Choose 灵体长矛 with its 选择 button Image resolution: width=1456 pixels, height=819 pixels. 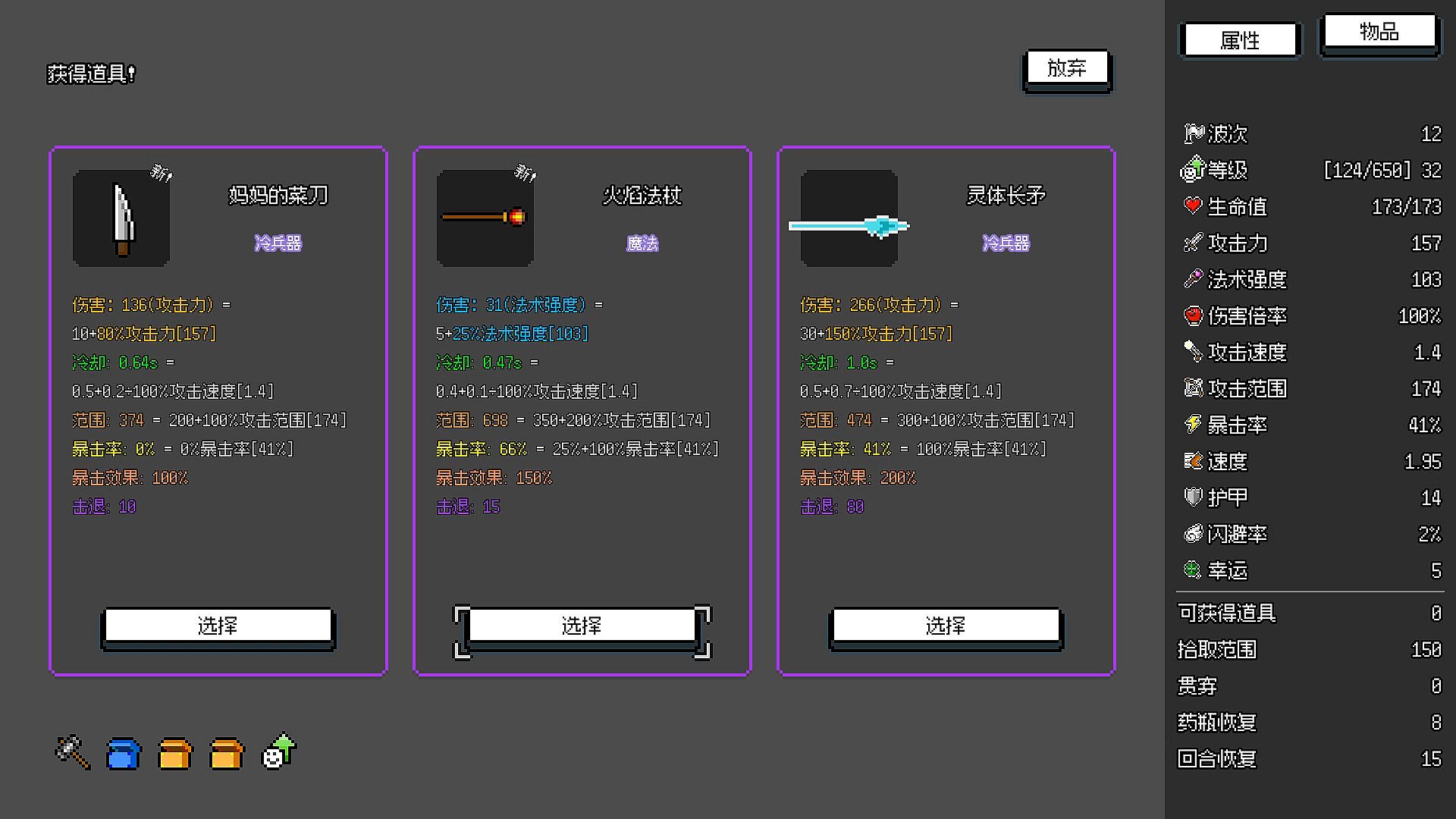point(946,627)
